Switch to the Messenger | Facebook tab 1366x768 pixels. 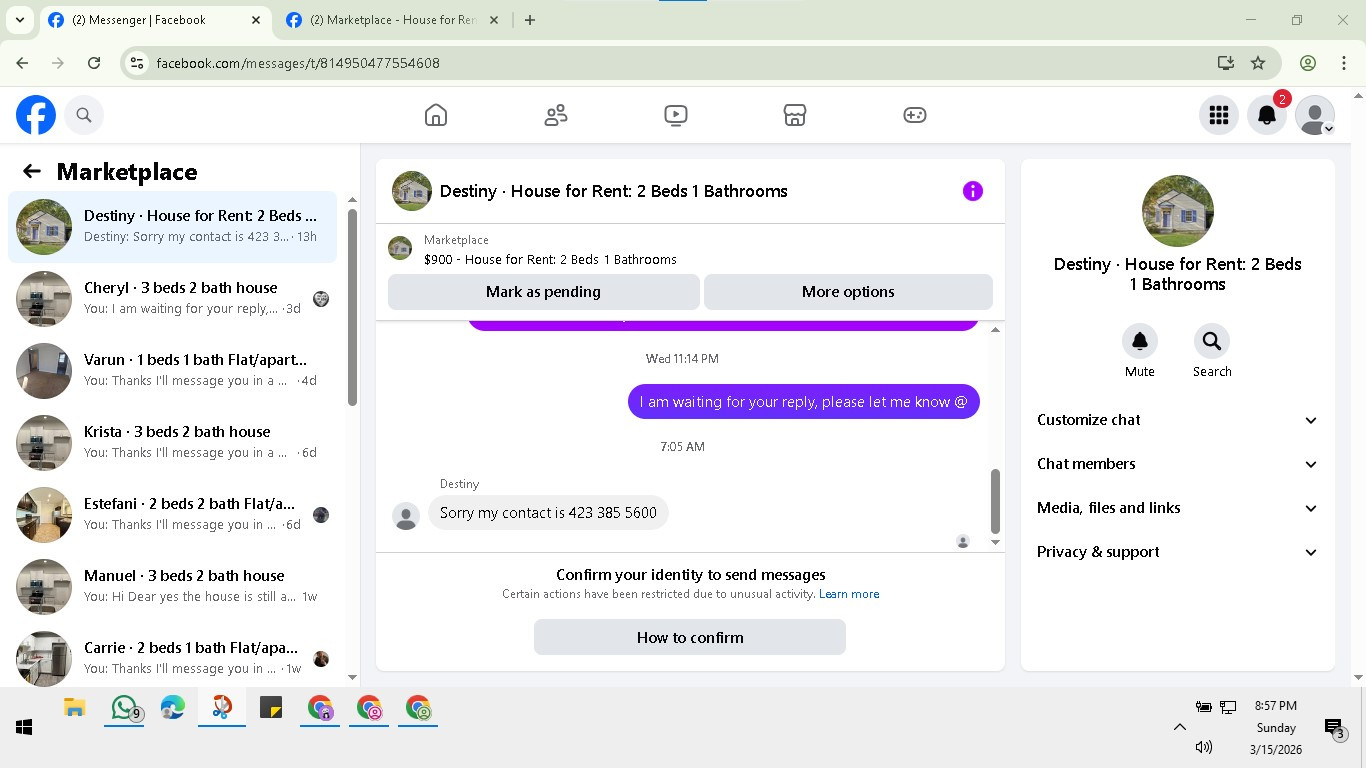pos(156,20)
